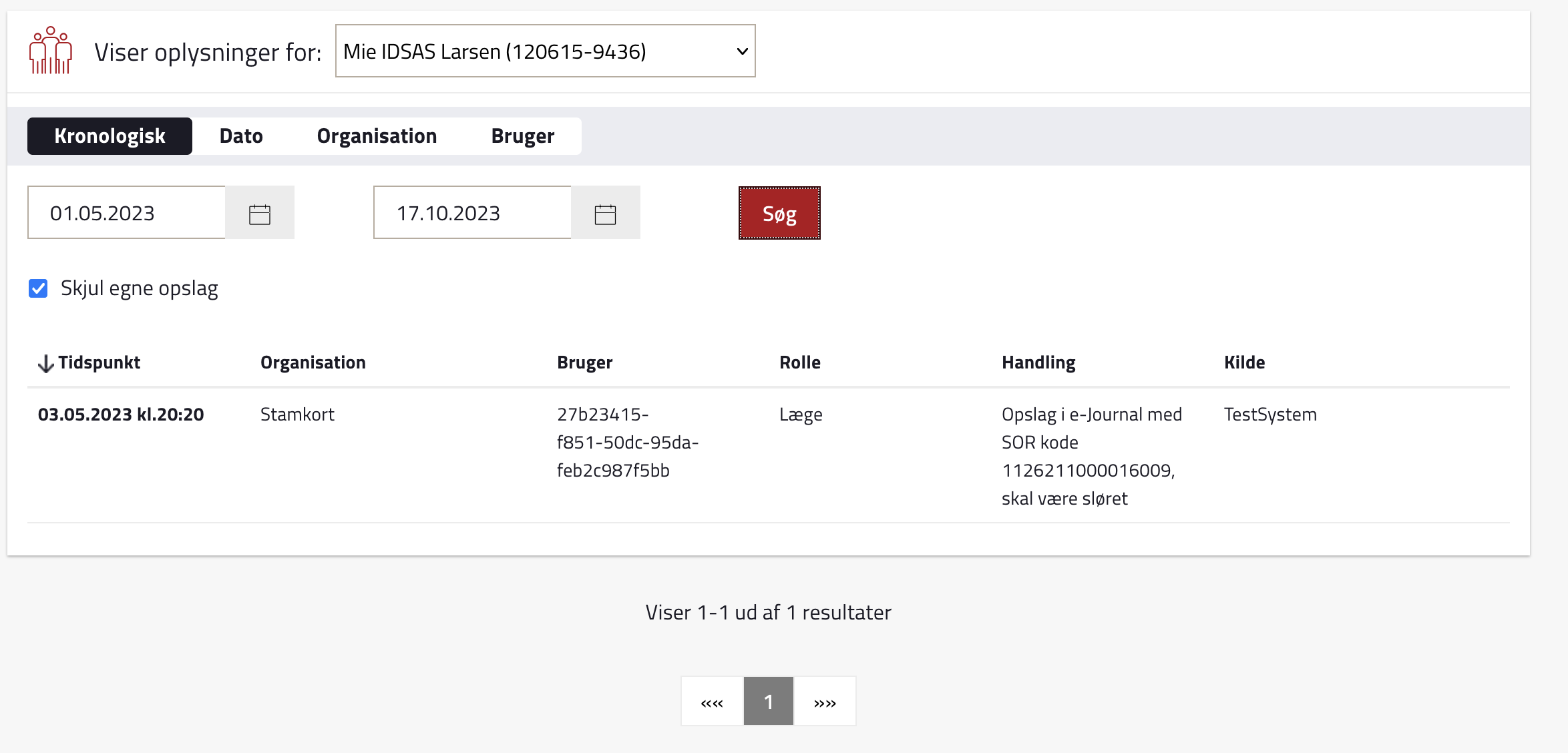Click the Organisation column header
Image resolution: width=1568 pixels, height=753 pixels.
coord(313,362)
